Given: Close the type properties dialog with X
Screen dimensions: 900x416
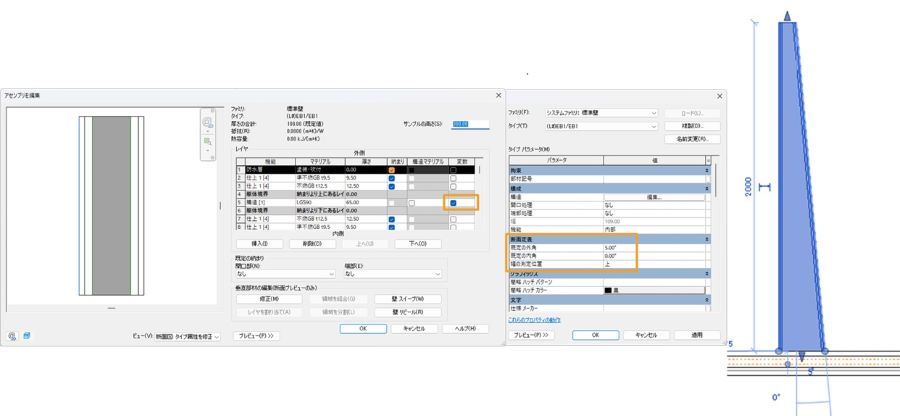Looking at the screenshot, I should tap(719, 96).
